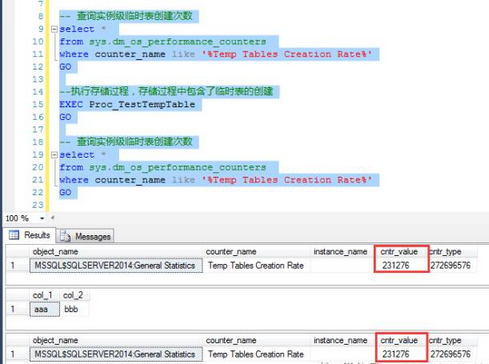Image resolution: width=489 pixels, height=364 pixels.
Task: Collapse the select block at line 19
Action: [x=54, y=155]
